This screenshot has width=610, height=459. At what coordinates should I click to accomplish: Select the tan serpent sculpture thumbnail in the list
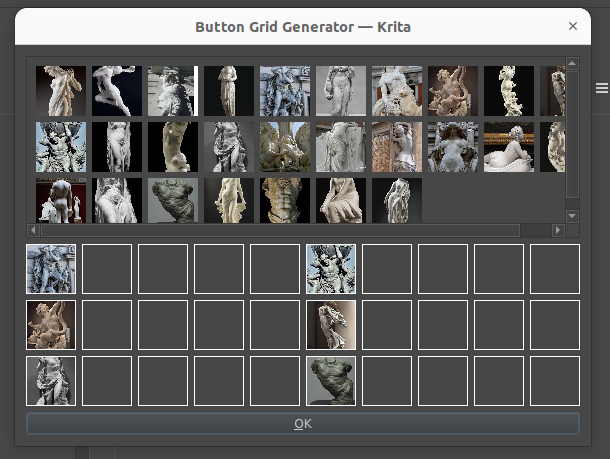click(453, 91)
